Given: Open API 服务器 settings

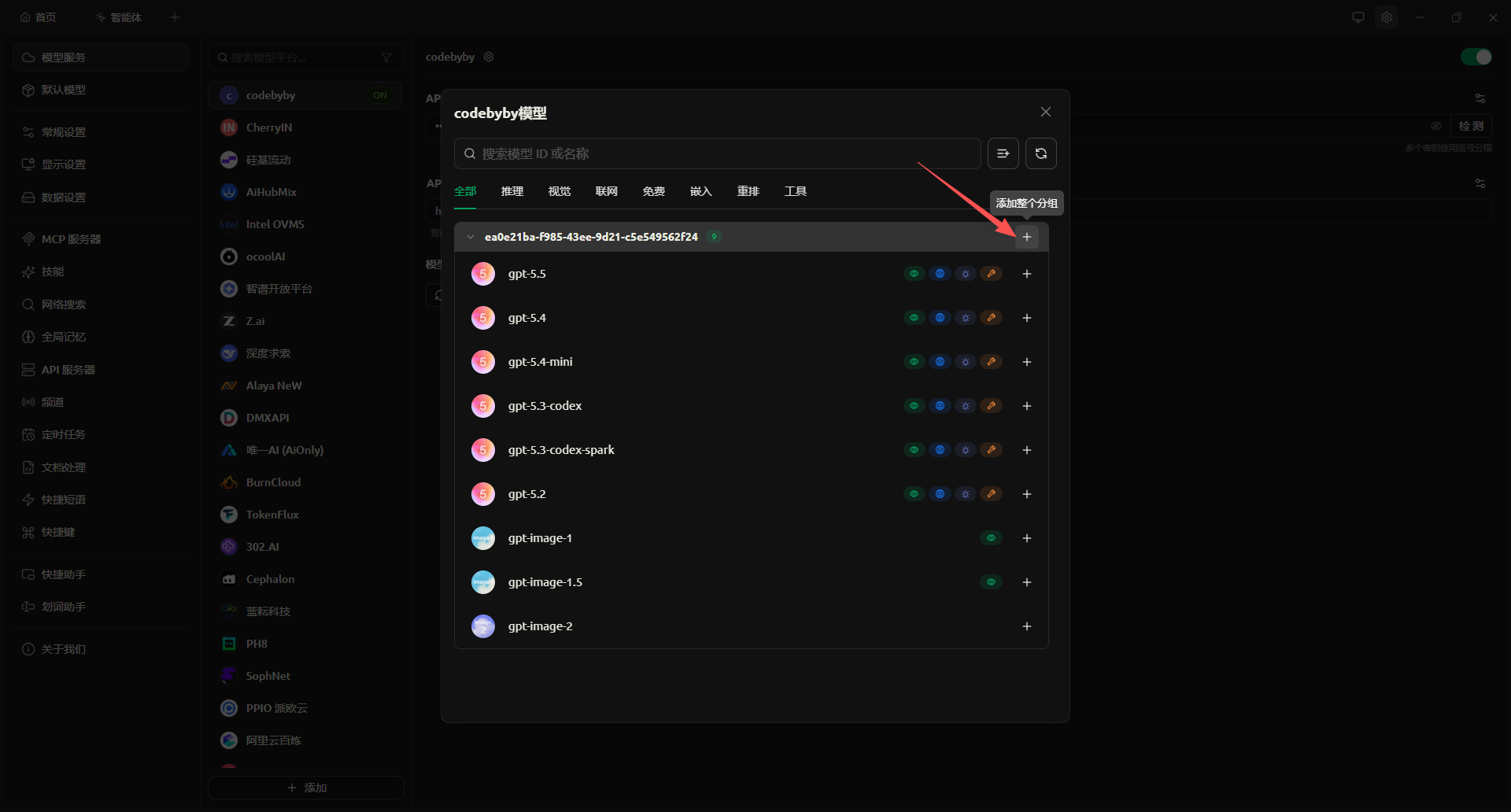Looking at the screenshot, I should point(100,370).
